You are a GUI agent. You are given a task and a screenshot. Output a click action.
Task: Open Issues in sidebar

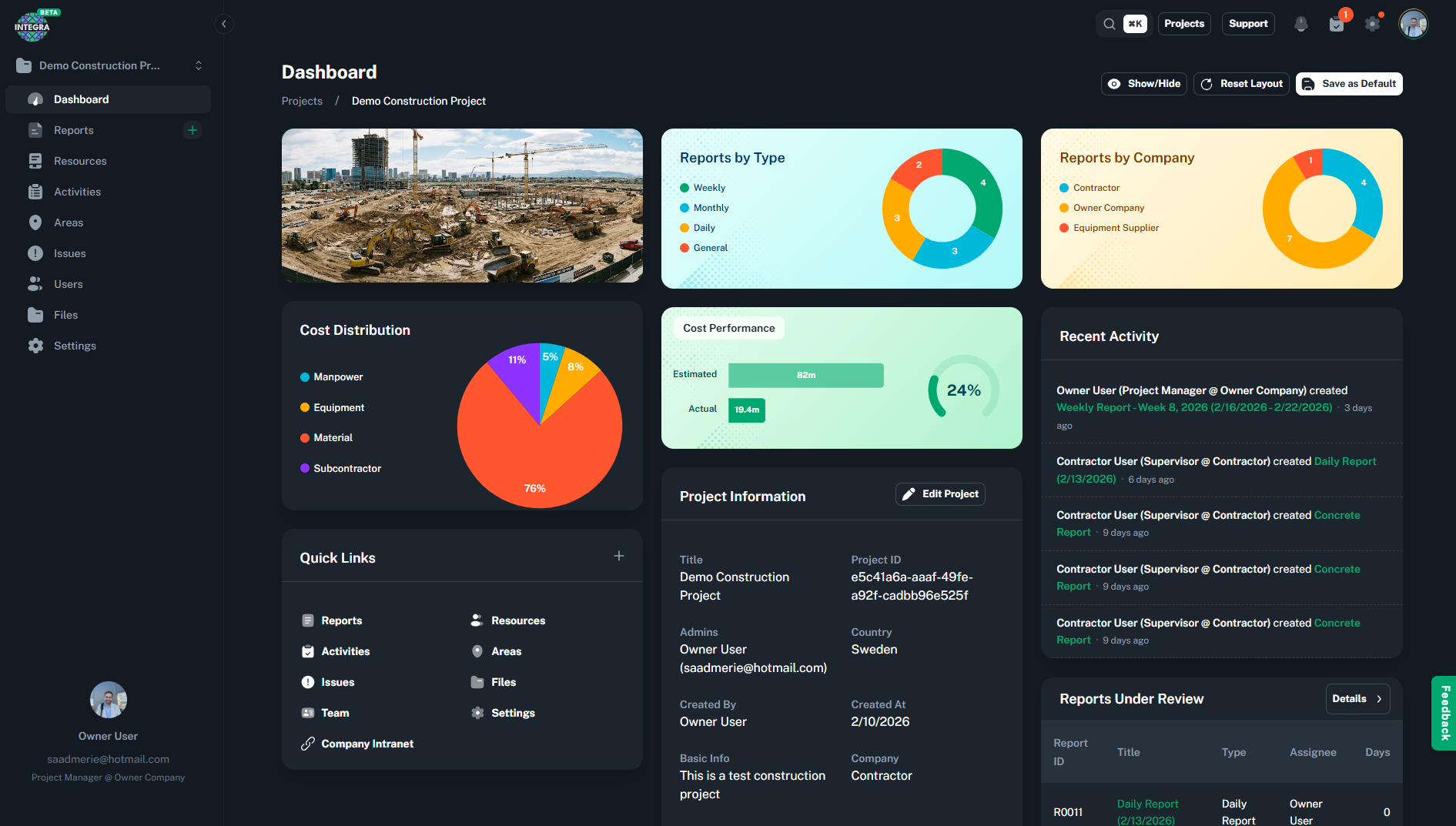click(108, 253)
